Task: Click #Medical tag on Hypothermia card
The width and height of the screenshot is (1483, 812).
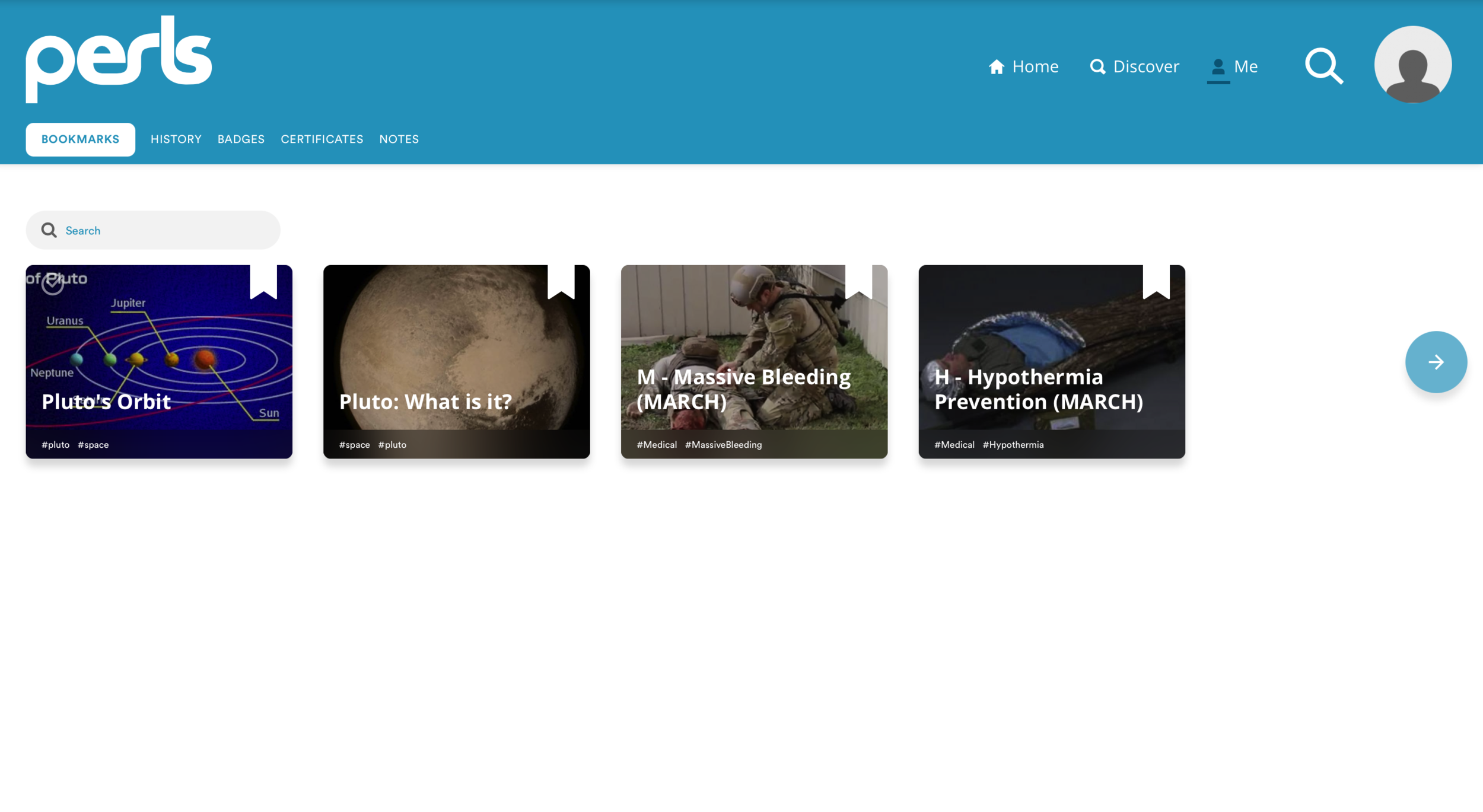Action: [954, 445]
